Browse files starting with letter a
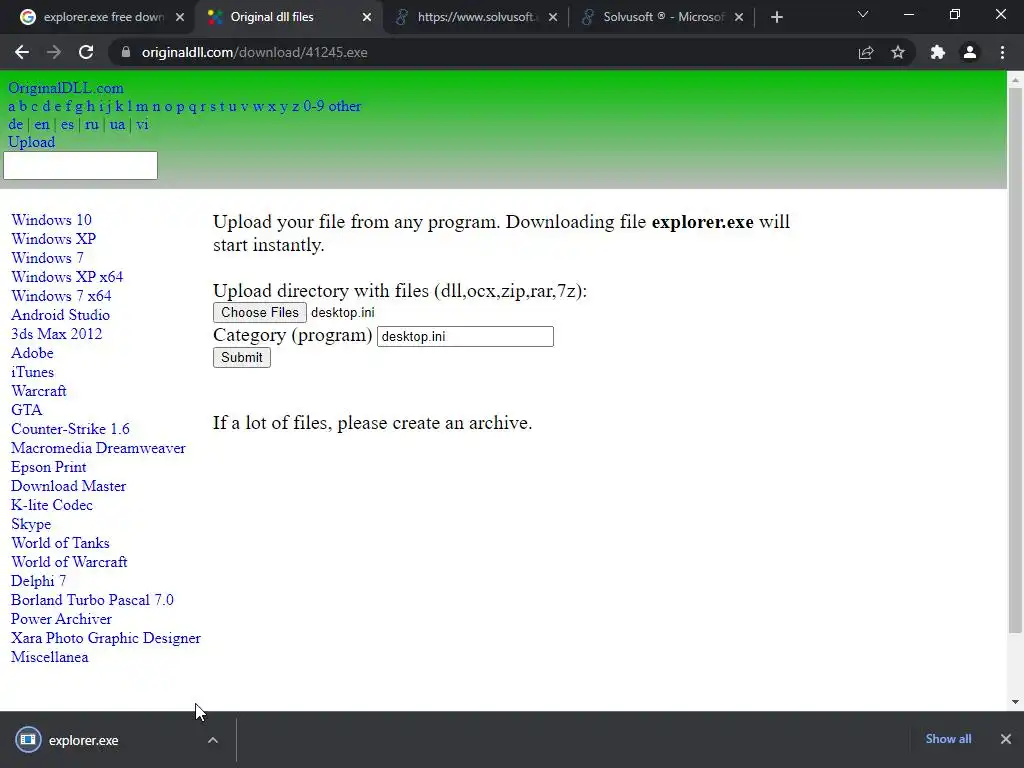This screenshot has width=1024, height=768. coord(12,106)
